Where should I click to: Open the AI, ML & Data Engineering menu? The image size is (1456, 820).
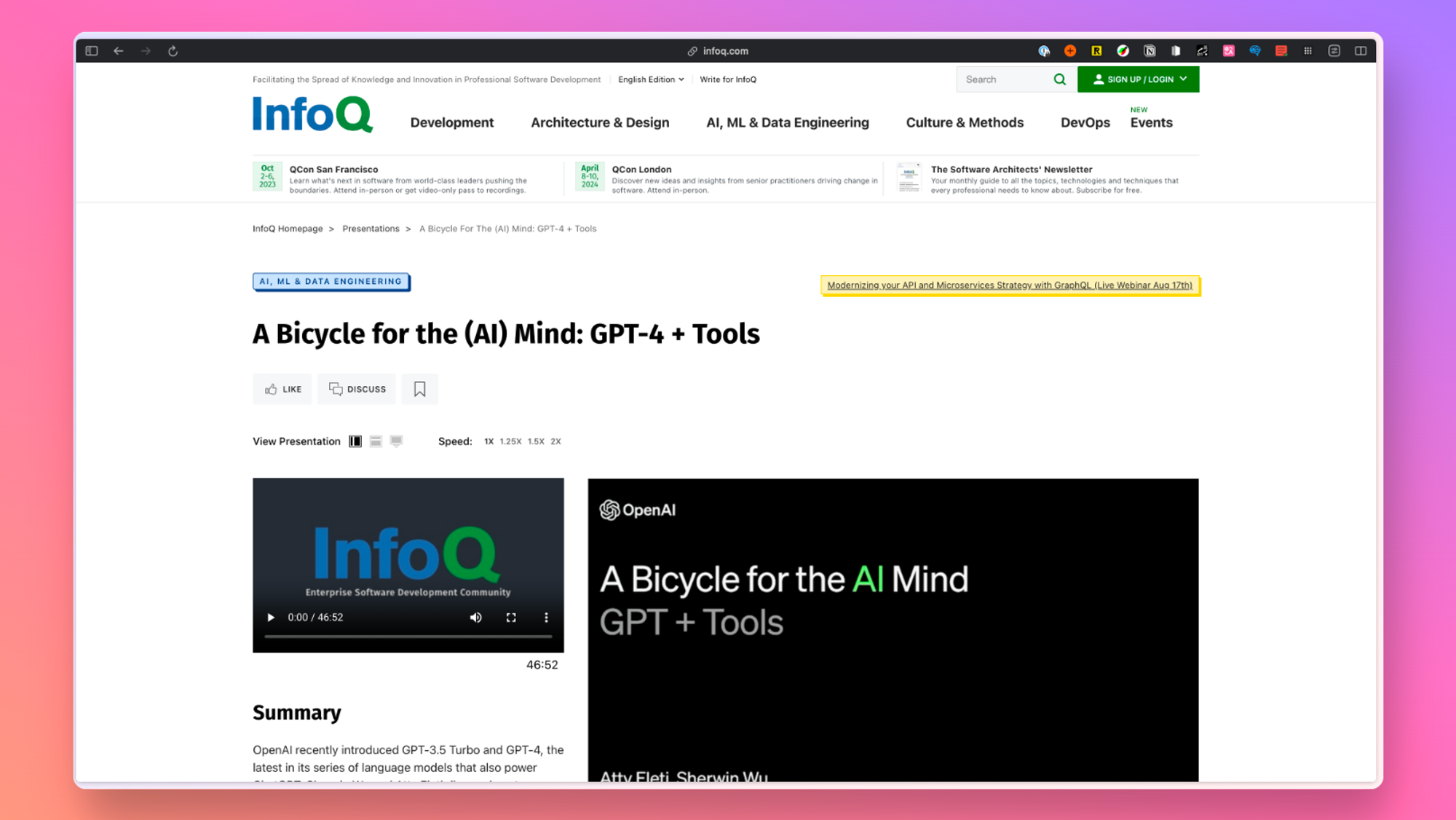tap(788, 122)
